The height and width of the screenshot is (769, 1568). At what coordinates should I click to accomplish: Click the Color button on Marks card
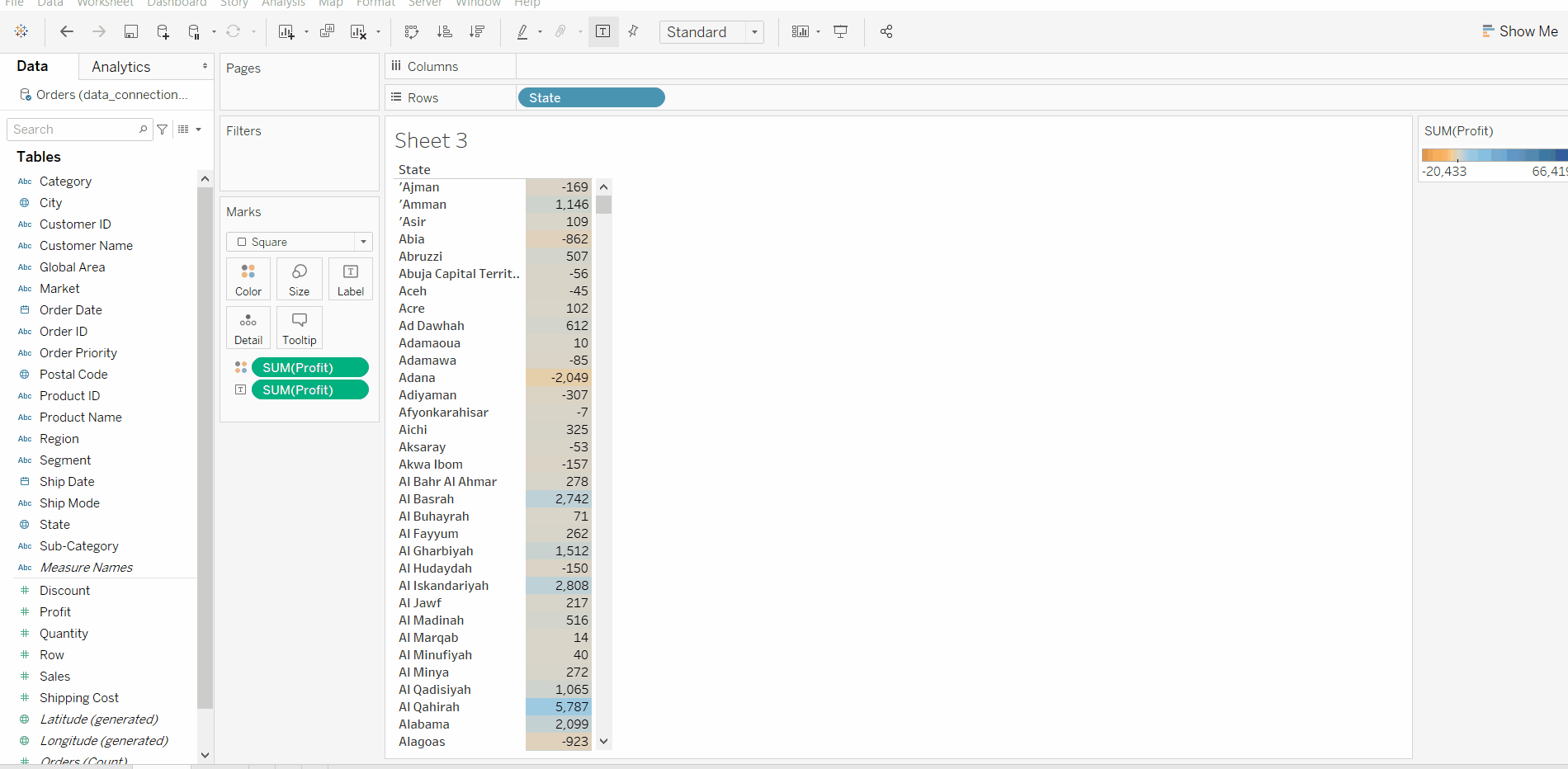click(248, 279)
